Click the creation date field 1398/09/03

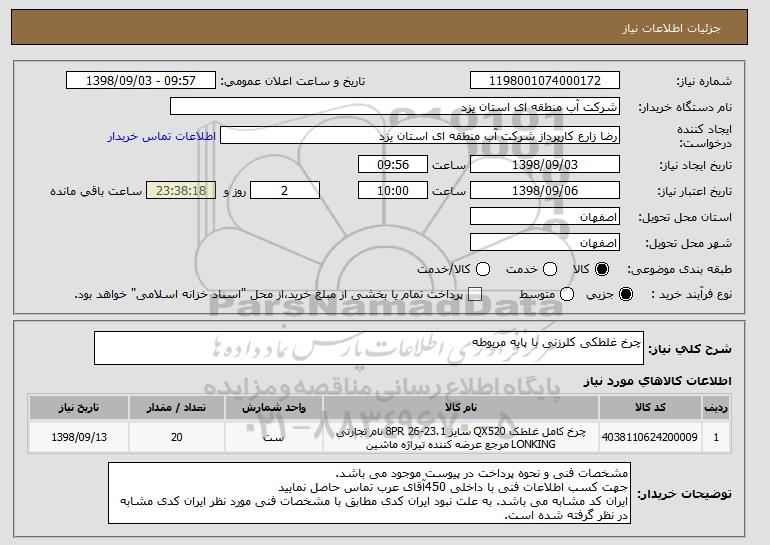tap(545, 164)
